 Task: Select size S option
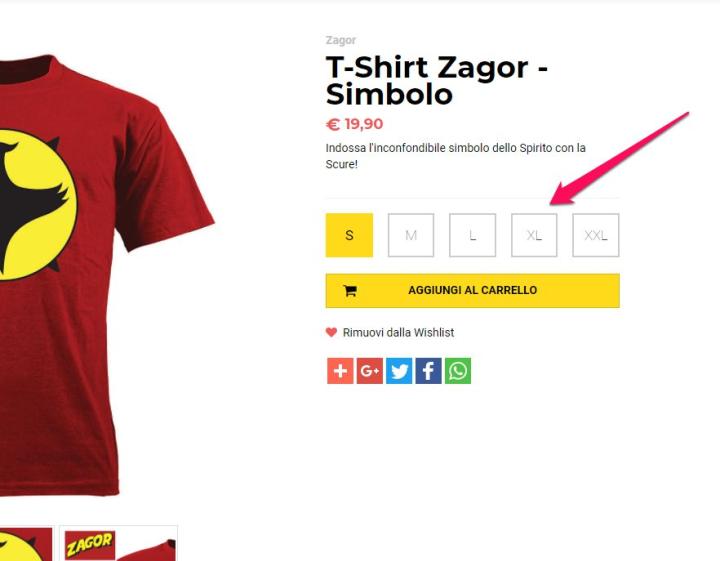(349, 235)
